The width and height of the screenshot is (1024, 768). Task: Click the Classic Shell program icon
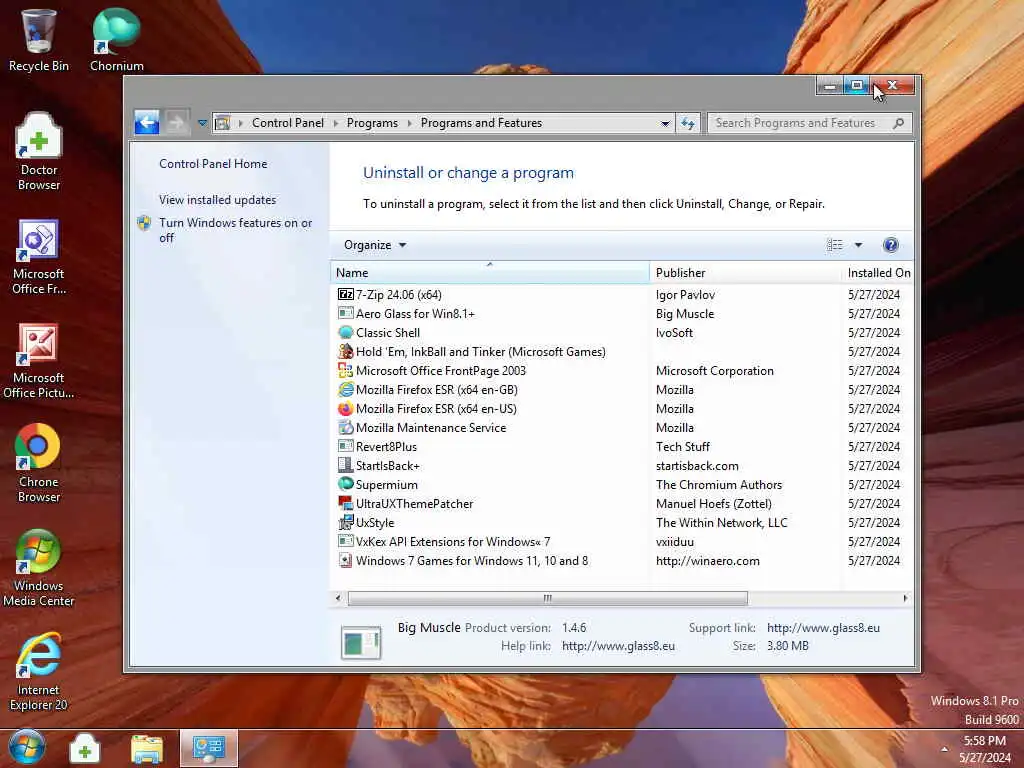(x=345, y=332)
